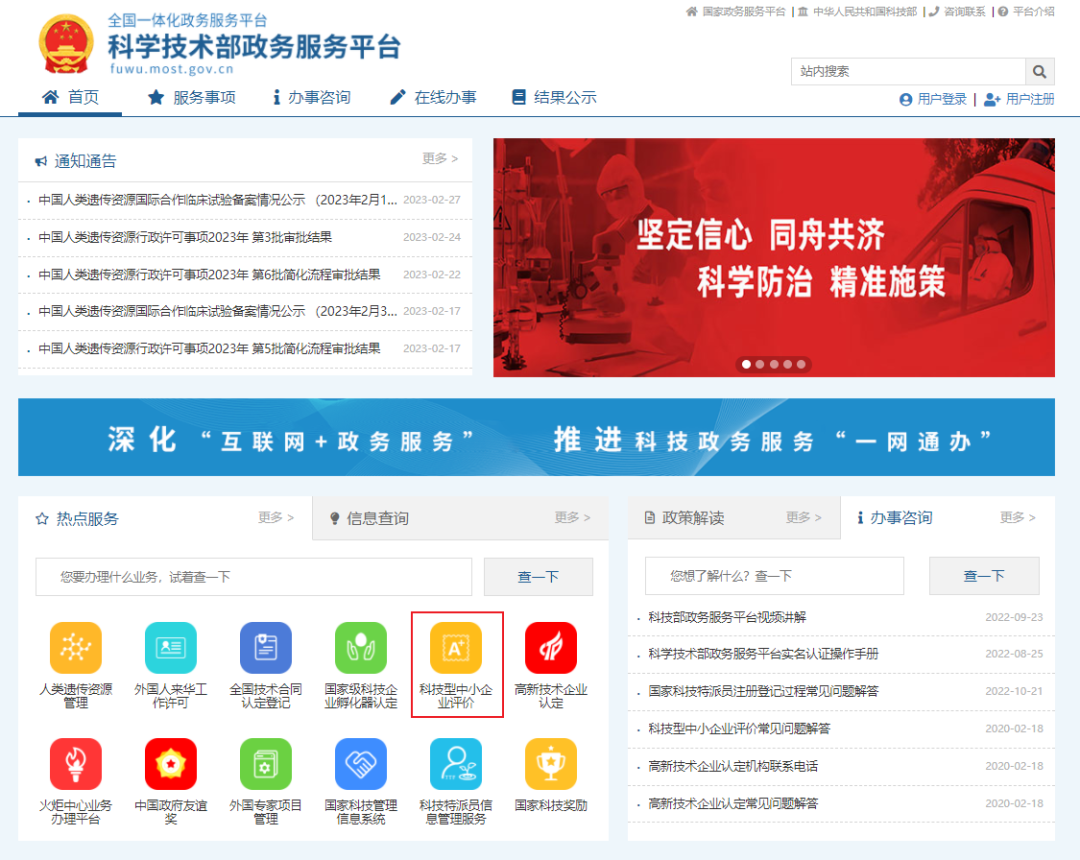Select the 办事咨询 panel tab
Image resolution: width=1080 pixels, height=860 pixels.
tap(895, 518)
